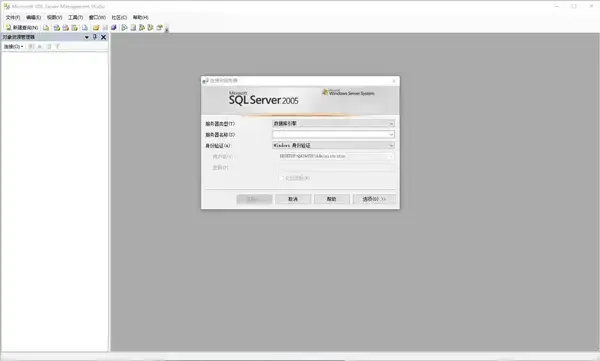
Task: Click the 帮助 (Help) button in dialog
Action: [331, 199]
